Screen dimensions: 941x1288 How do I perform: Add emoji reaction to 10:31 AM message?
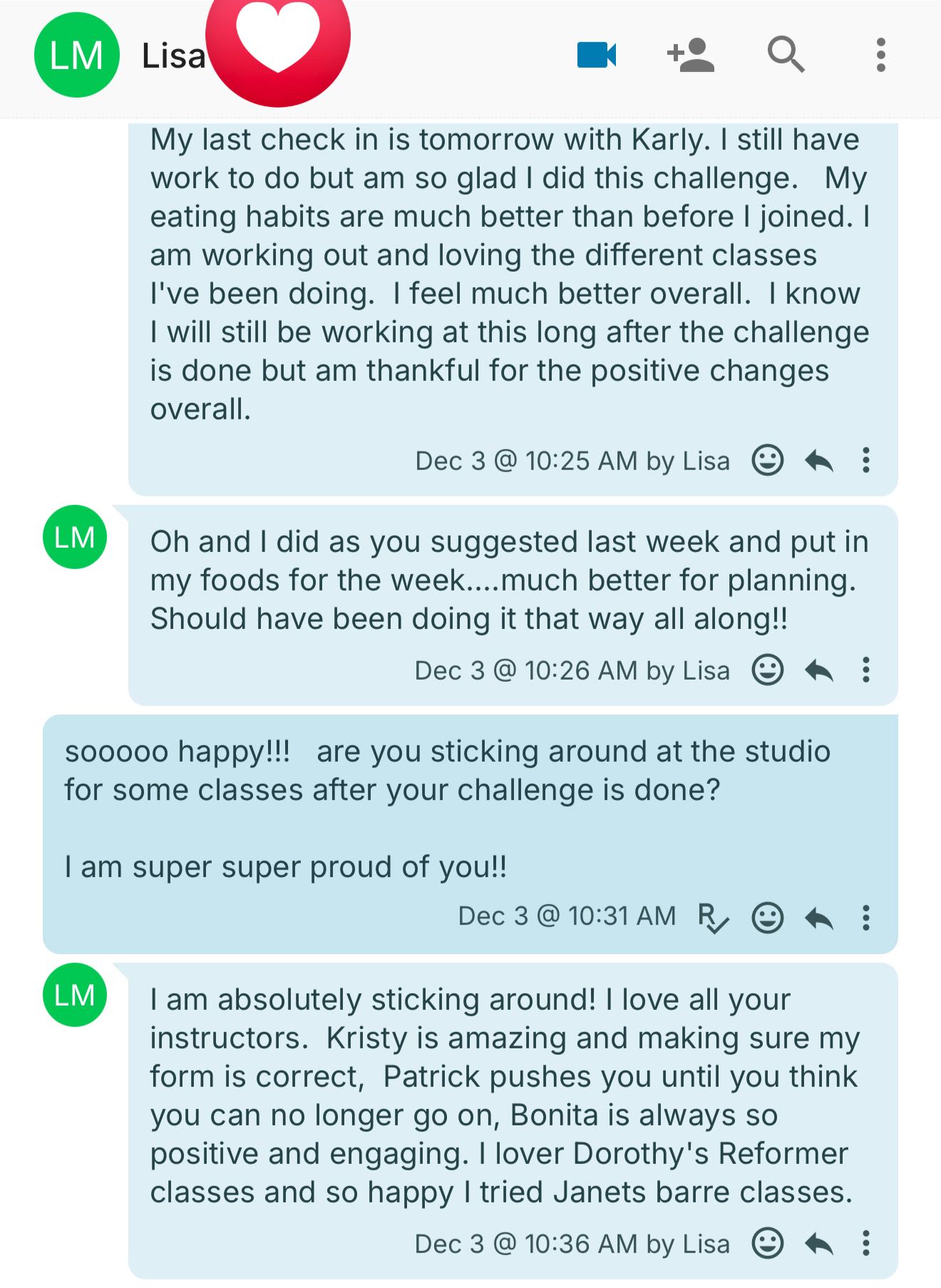pos(768,918)
